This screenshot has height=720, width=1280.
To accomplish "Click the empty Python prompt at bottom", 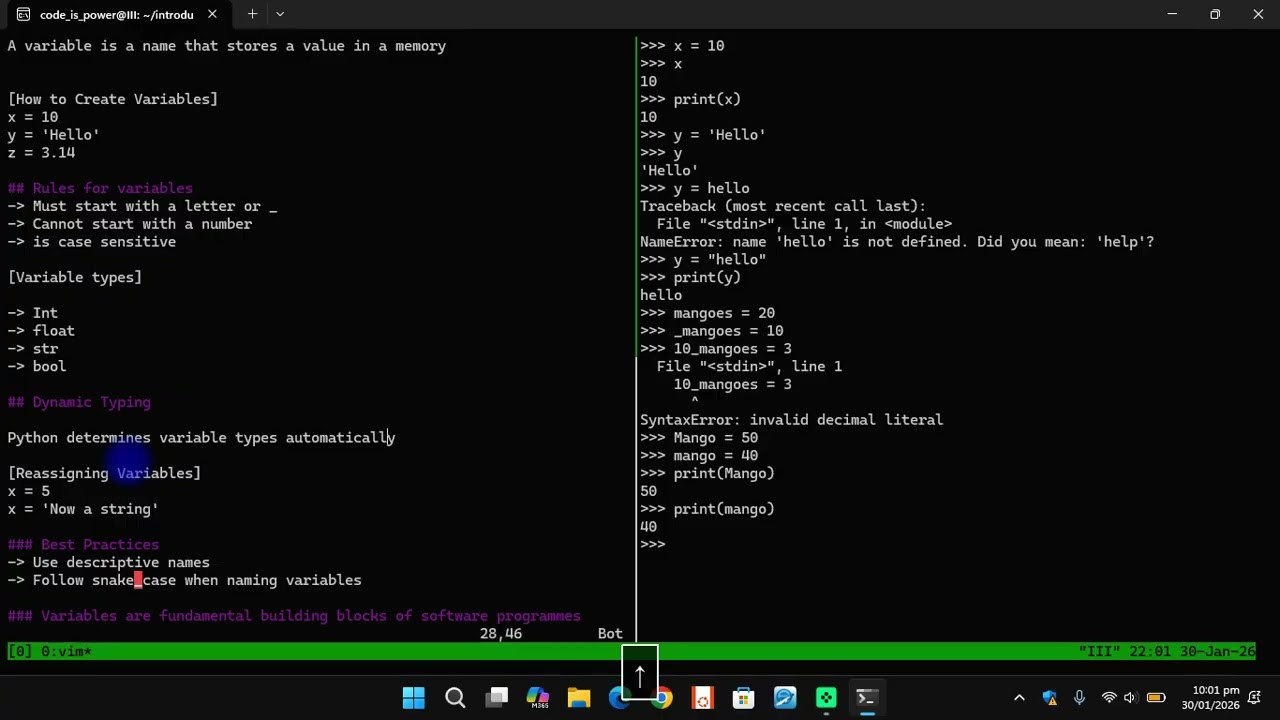I will click(x=653, y=544).
